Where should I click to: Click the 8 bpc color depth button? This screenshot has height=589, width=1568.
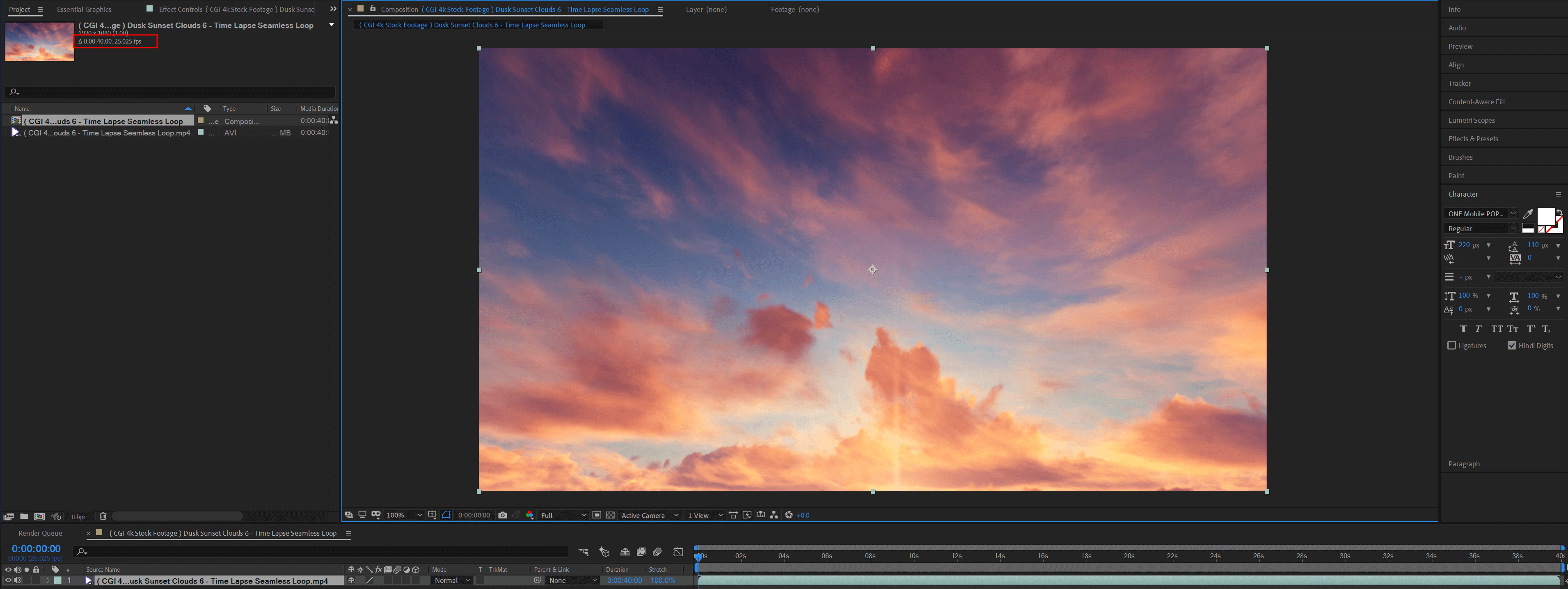78,517
